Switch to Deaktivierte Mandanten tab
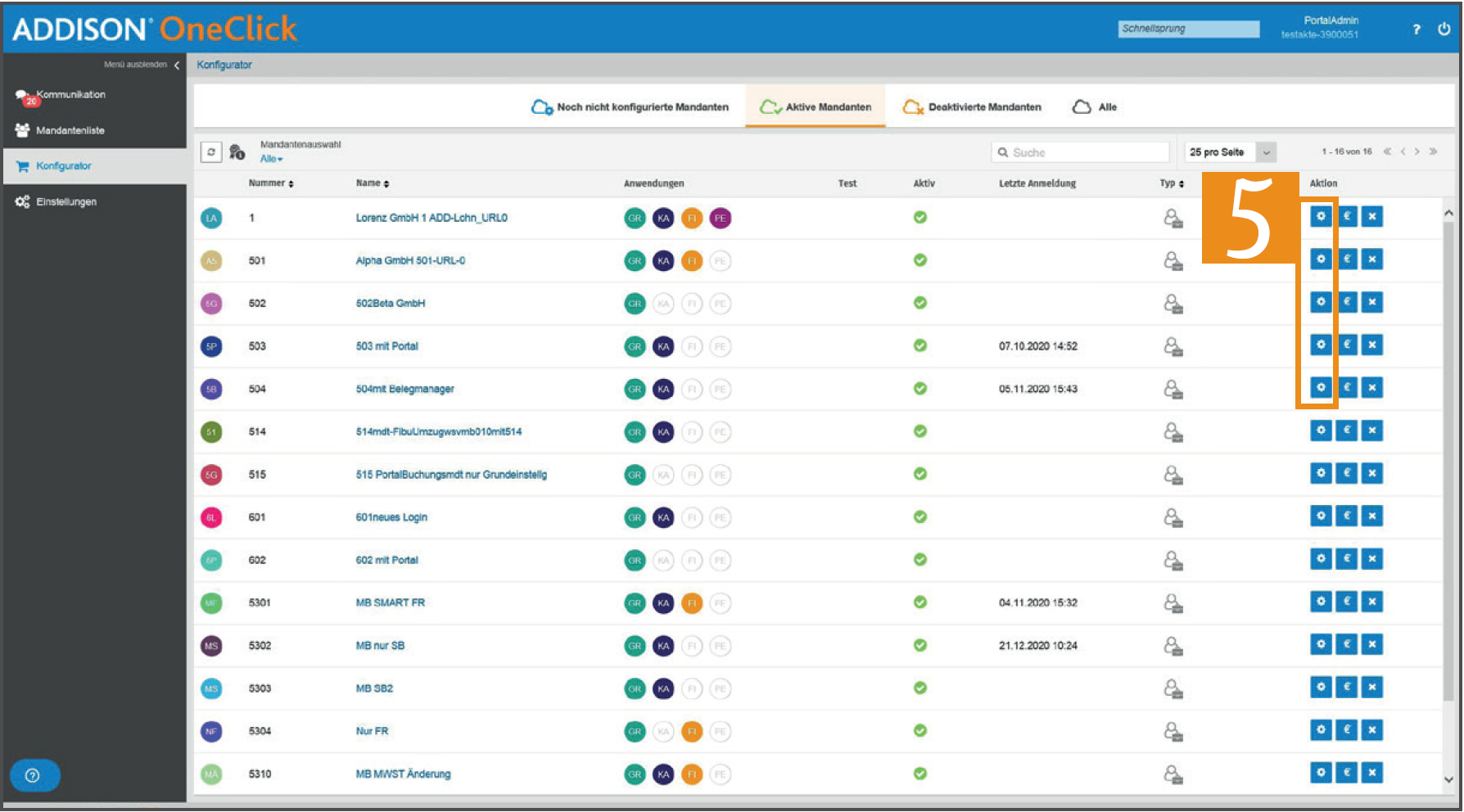The image size is (1464, 812). pos(972,107)
